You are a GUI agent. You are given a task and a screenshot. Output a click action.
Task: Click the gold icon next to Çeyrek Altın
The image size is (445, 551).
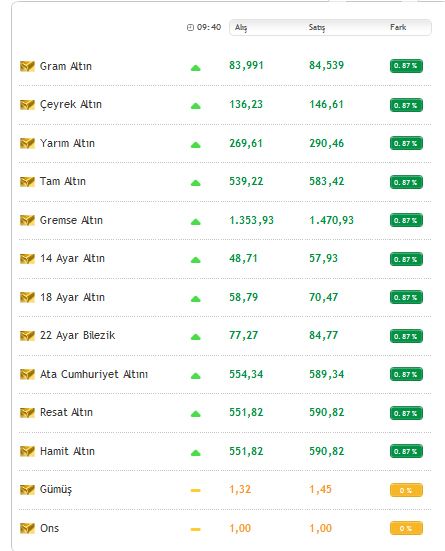pos(27,104)
